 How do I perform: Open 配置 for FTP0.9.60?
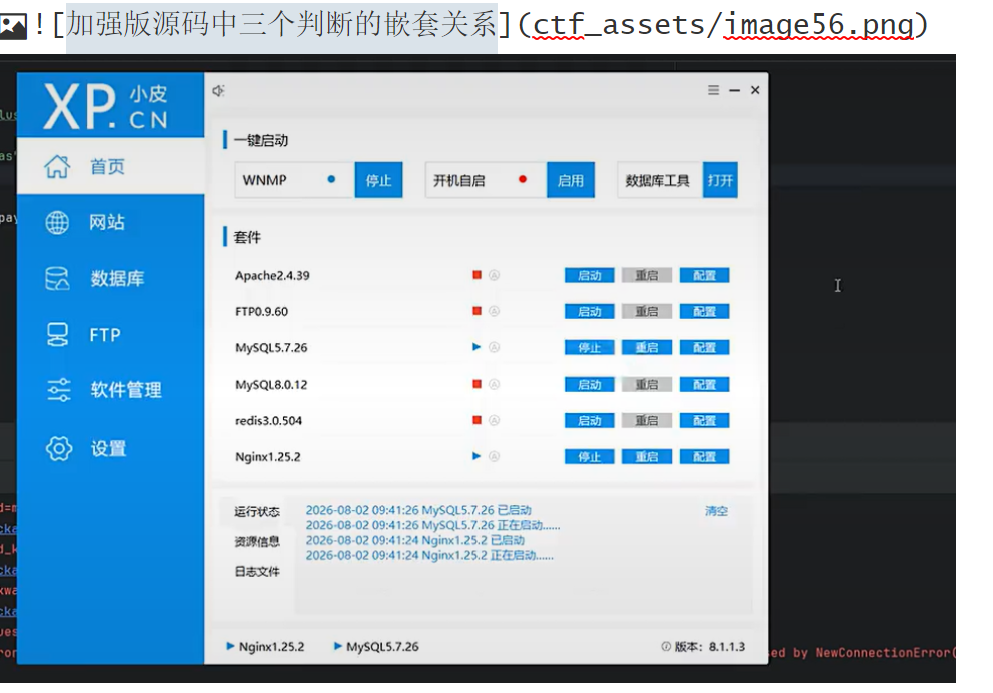tap(704, 312)
